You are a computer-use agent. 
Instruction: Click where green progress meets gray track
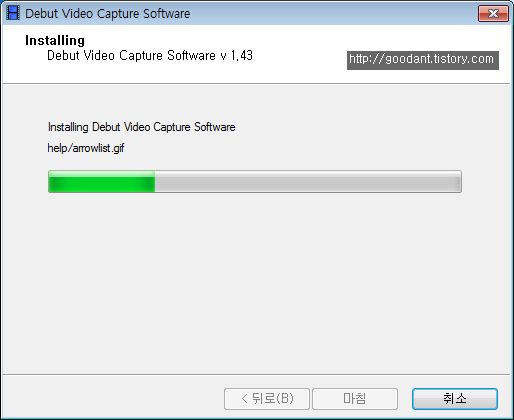pyautogui.click(x=155, y=182)
